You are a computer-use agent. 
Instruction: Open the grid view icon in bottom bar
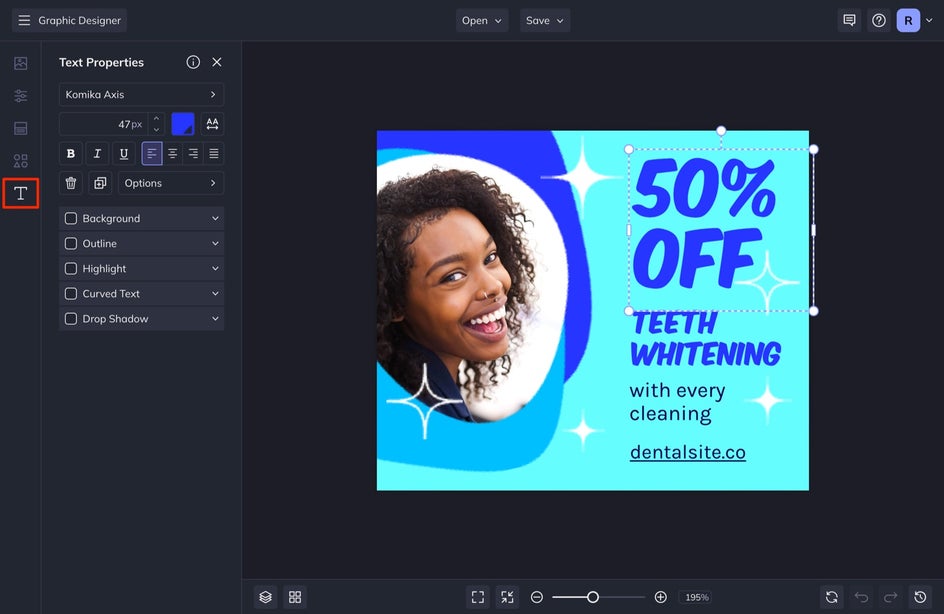(x=295, y=597)
